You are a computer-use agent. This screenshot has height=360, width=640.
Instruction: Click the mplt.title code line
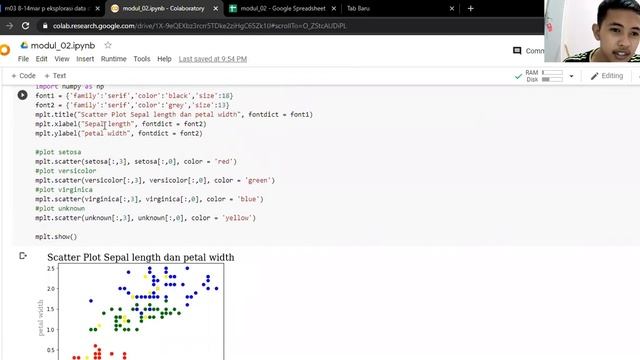click(174, 115)
